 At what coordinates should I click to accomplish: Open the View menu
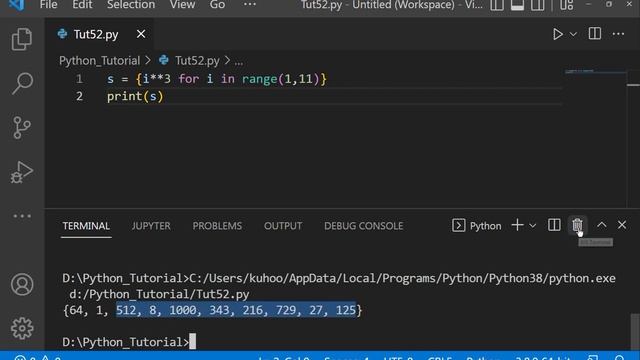(x=182, y=5)
